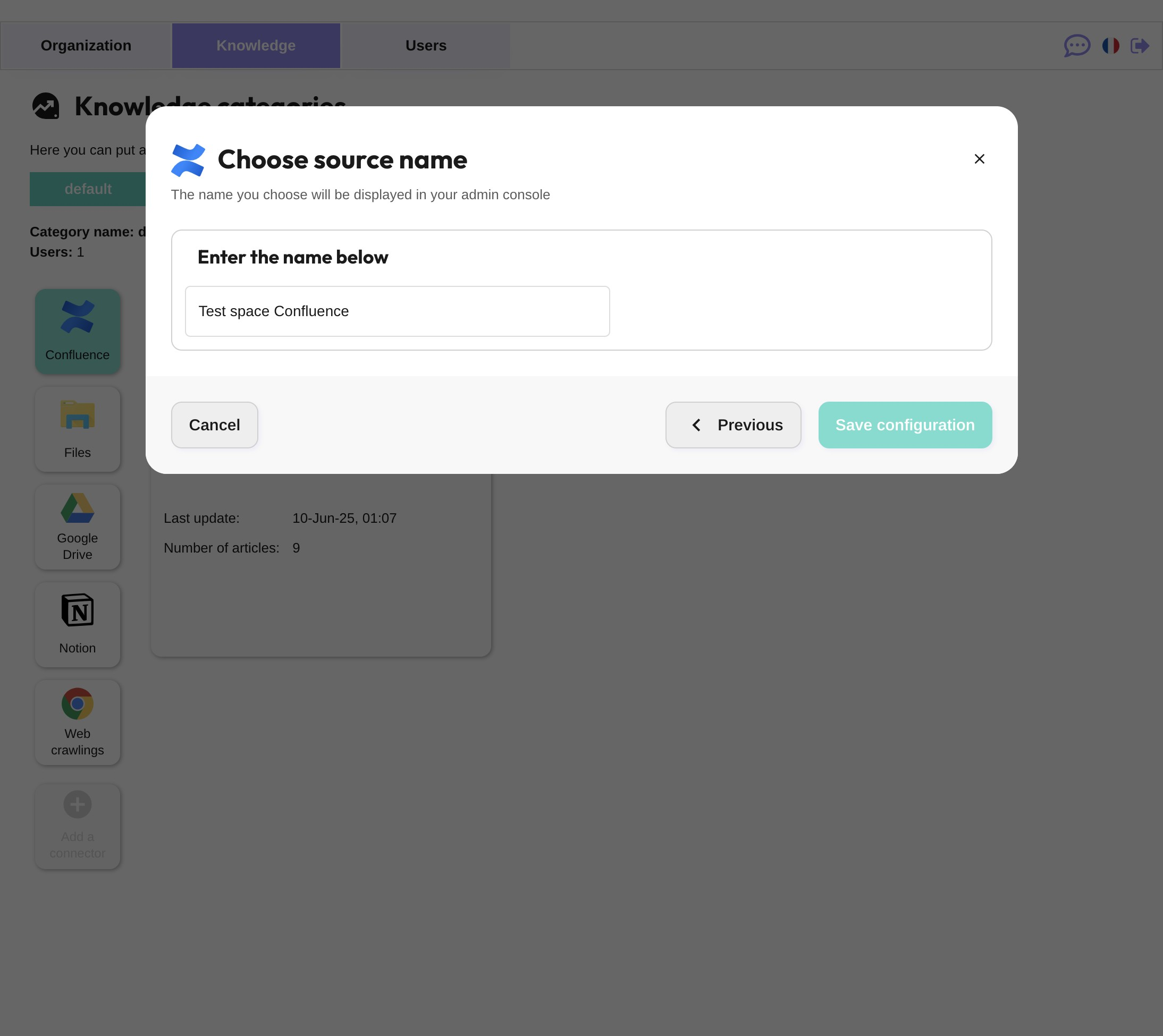Click the chat bubble icon

pos(1076,46)
